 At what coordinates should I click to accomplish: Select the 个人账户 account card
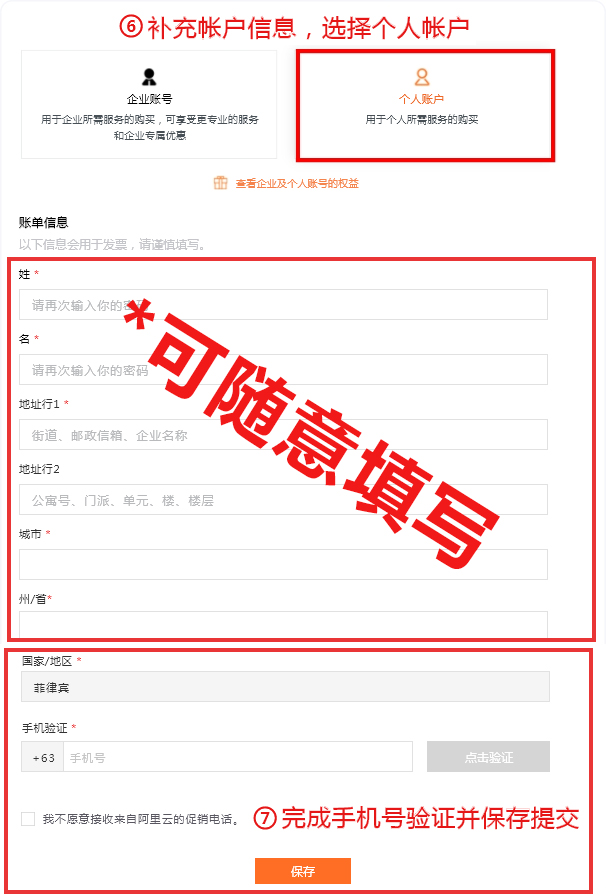[x=425, y=105]
